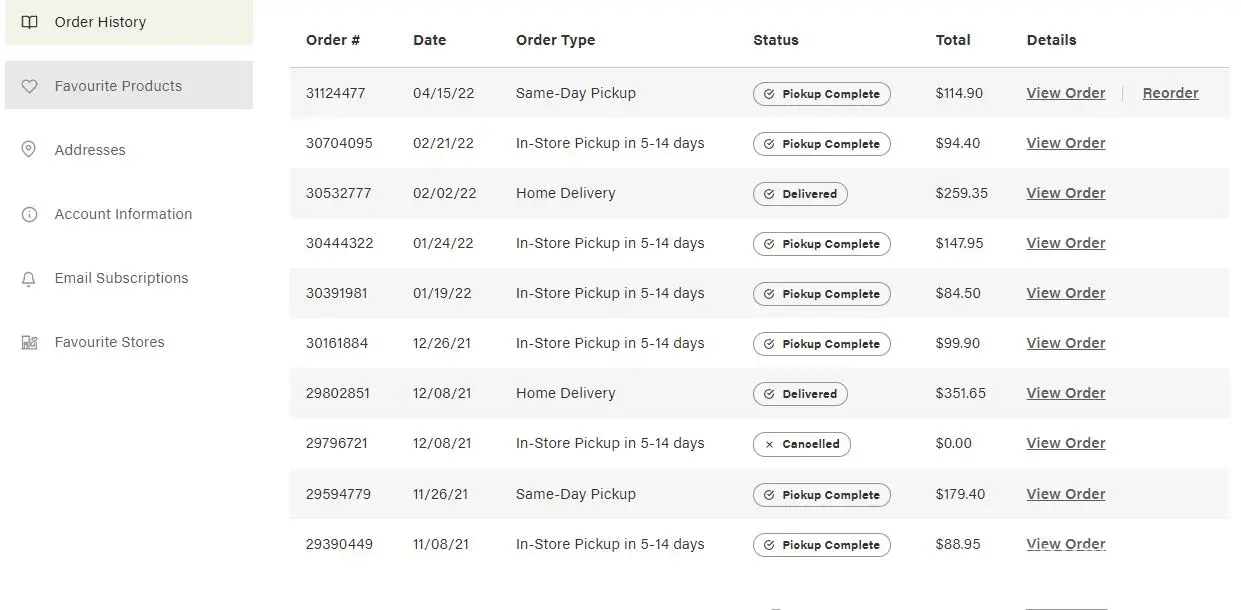Click the Favourite Stores building icon
1241x610 pixels.
tap(29, 343)
